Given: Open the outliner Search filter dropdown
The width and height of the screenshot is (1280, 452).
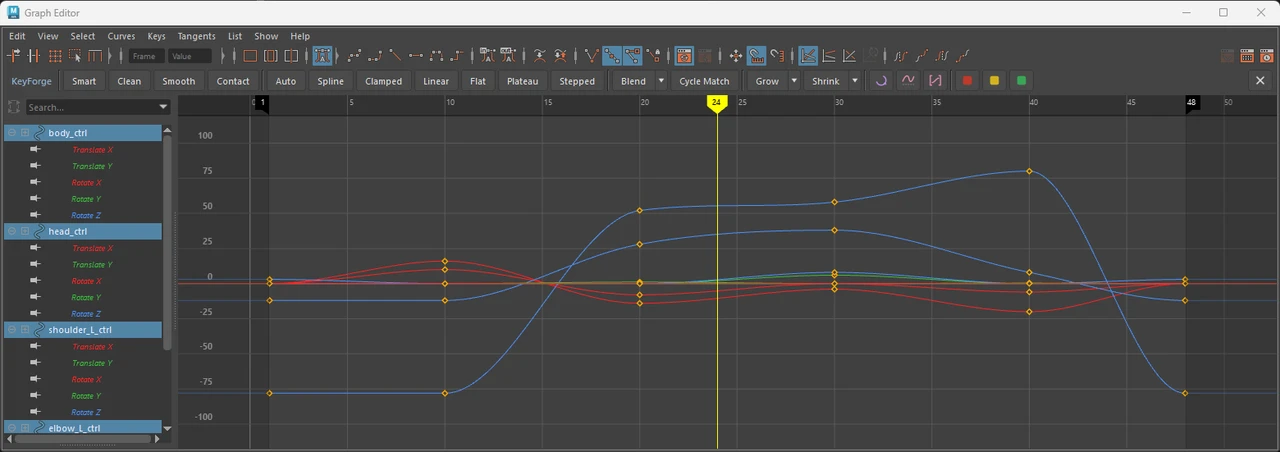Looking at the screenshot, I should coord(163,107).
